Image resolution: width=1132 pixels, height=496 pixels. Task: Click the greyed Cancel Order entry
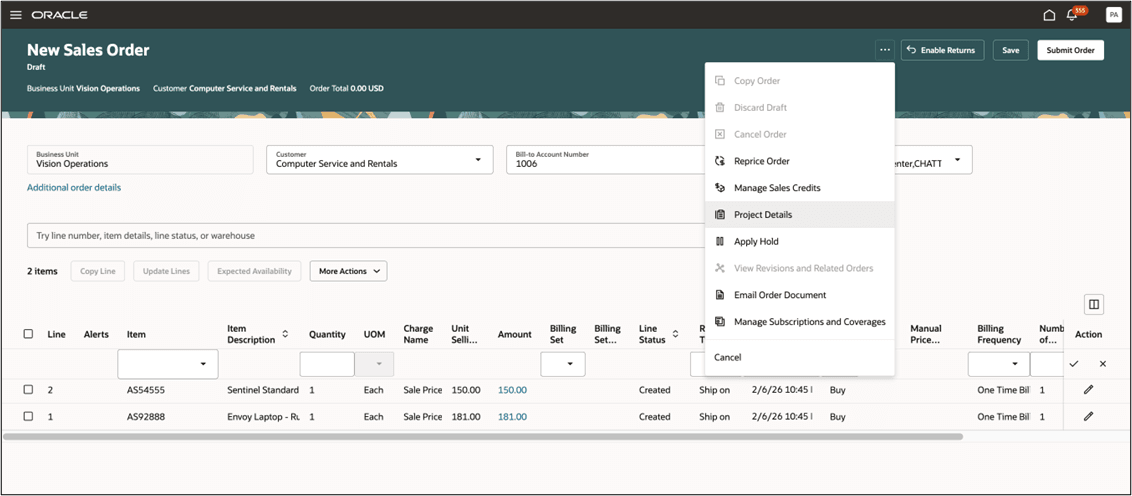tap(799, 134)
